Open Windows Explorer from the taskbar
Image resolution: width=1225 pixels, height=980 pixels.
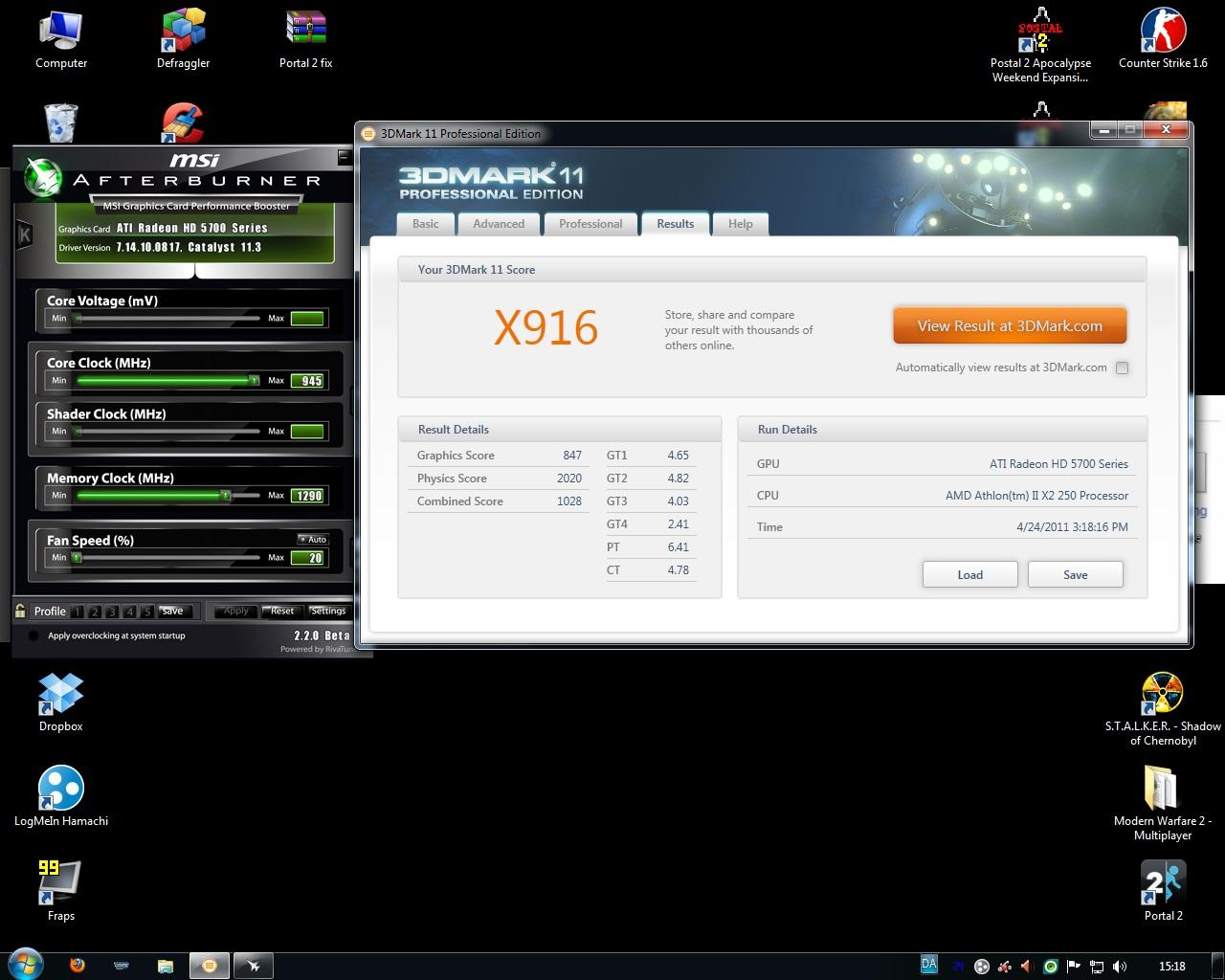coord(165,966)
